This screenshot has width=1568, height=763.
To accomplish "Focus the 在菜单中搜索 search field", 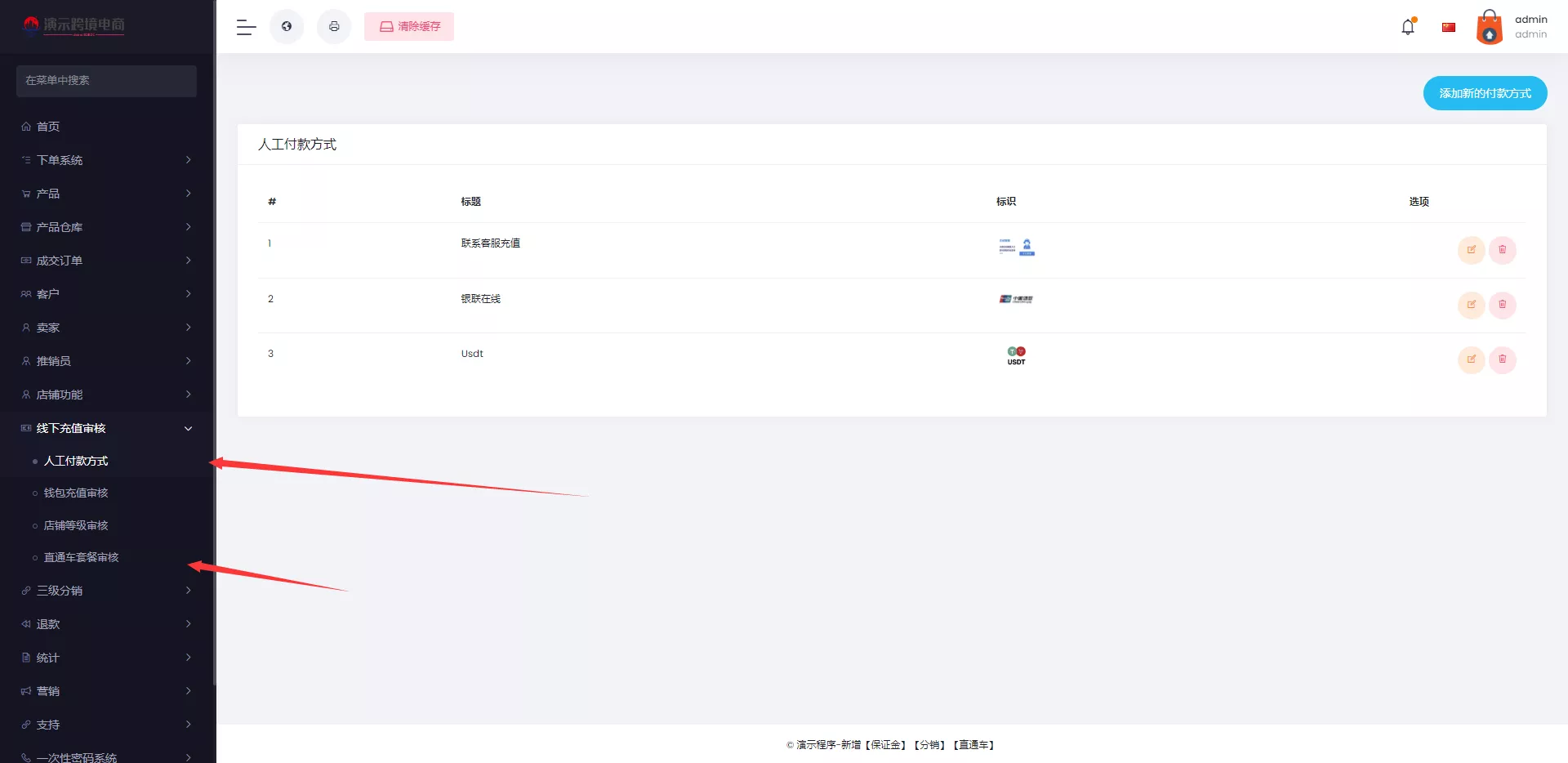I will tap(106, 81).
